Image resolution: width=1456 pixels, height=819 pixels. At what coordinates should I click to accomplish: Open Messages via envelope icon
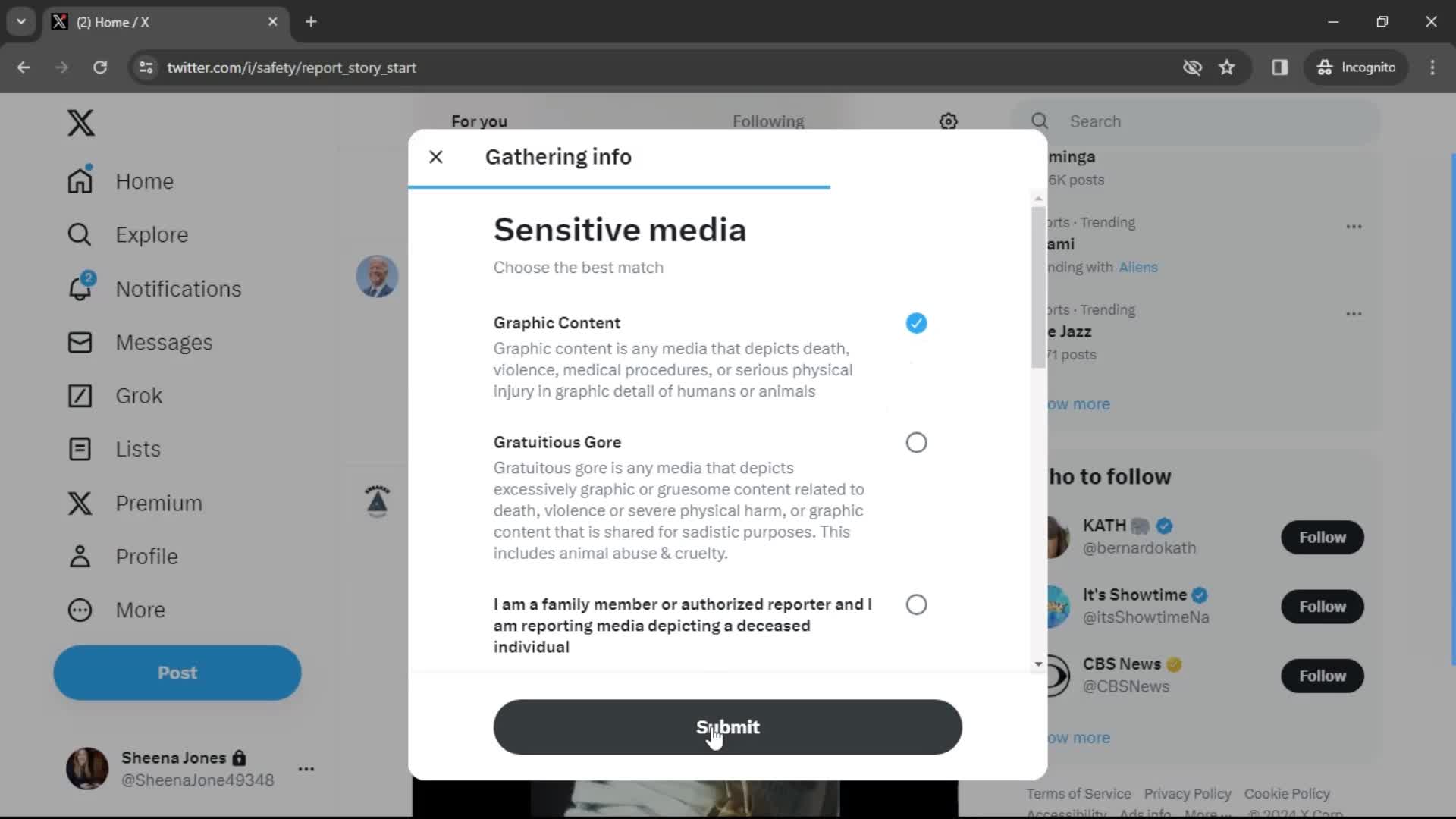(x=79, y=342)
